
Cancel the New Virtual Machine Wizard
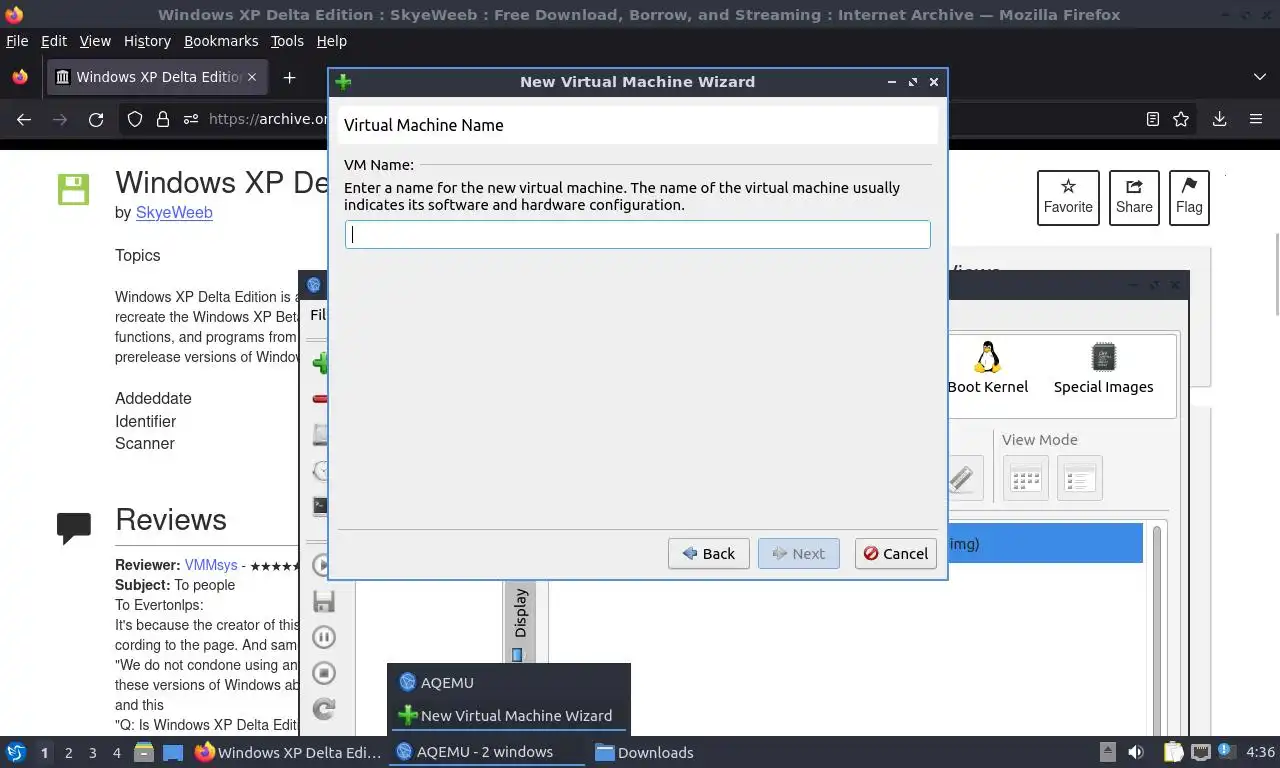coord(895,553)
